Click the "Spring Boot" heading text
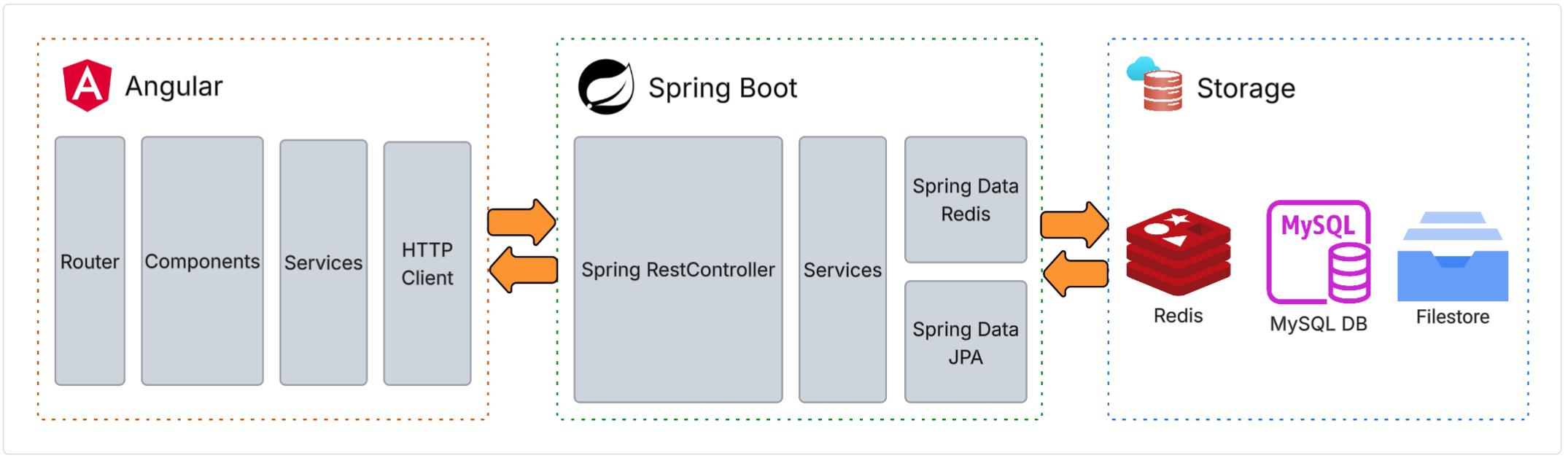 pos(723,88)
